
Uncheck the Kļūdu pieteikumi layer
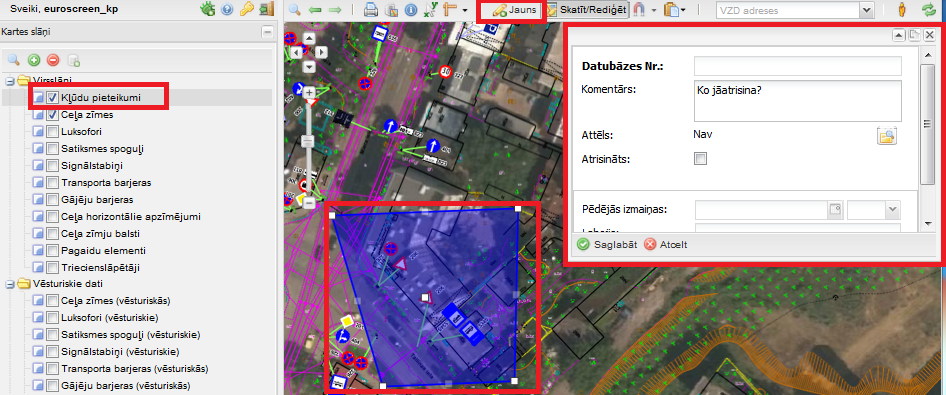click(x=52, y=97)
